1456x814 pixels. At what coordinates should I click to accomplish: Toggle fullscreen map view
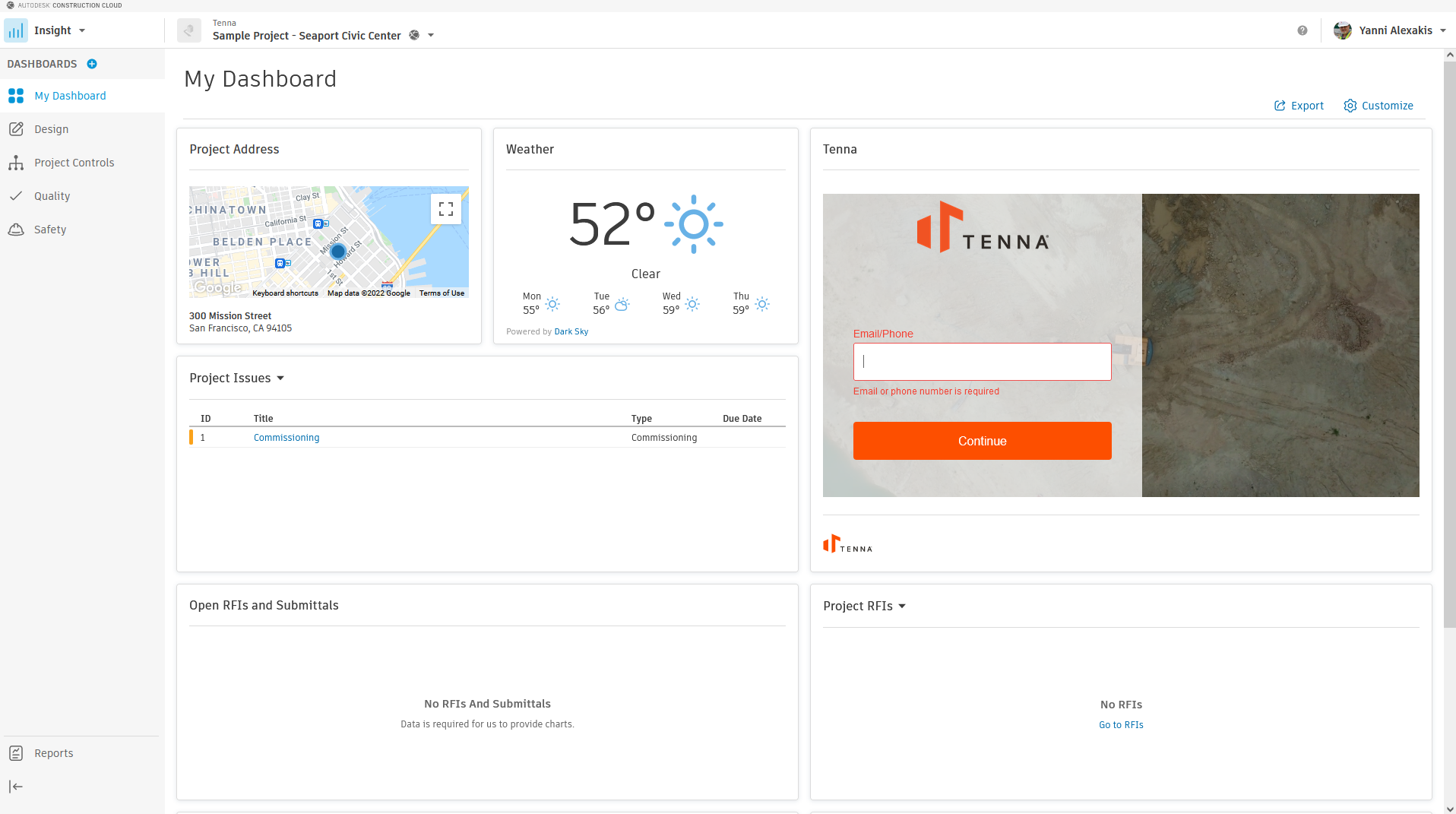[446, 209]
